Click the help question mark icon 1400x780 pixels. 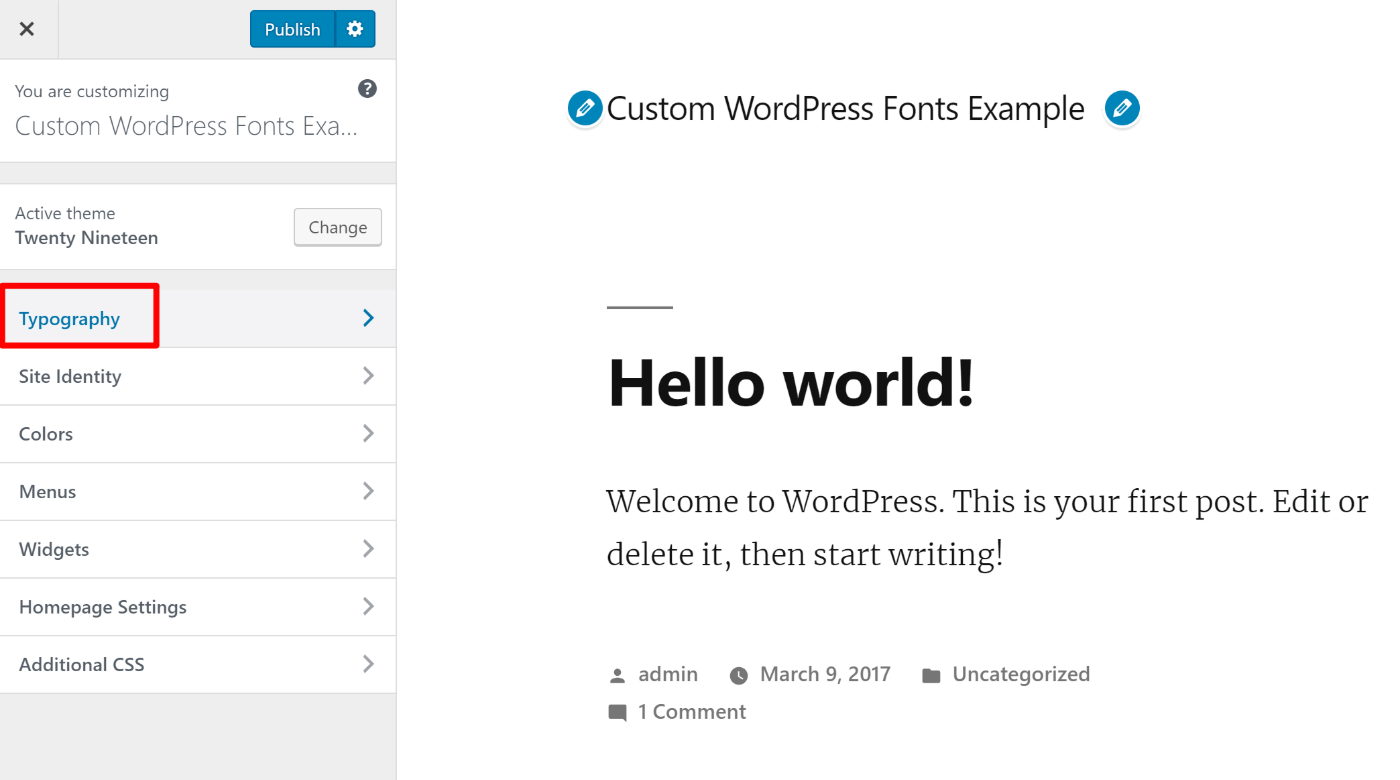tap(367, 88)
